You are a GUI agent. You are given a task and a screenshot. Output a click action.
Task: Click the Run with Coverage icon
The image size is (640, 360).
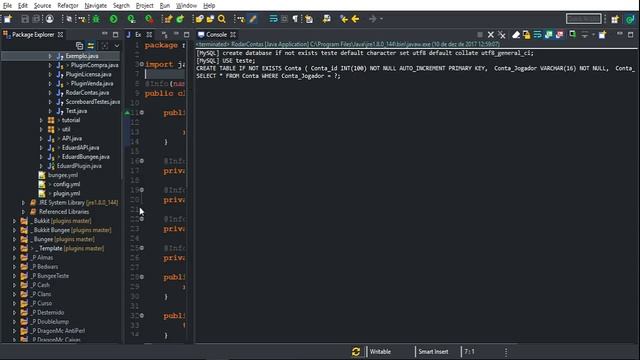point(131,19)
